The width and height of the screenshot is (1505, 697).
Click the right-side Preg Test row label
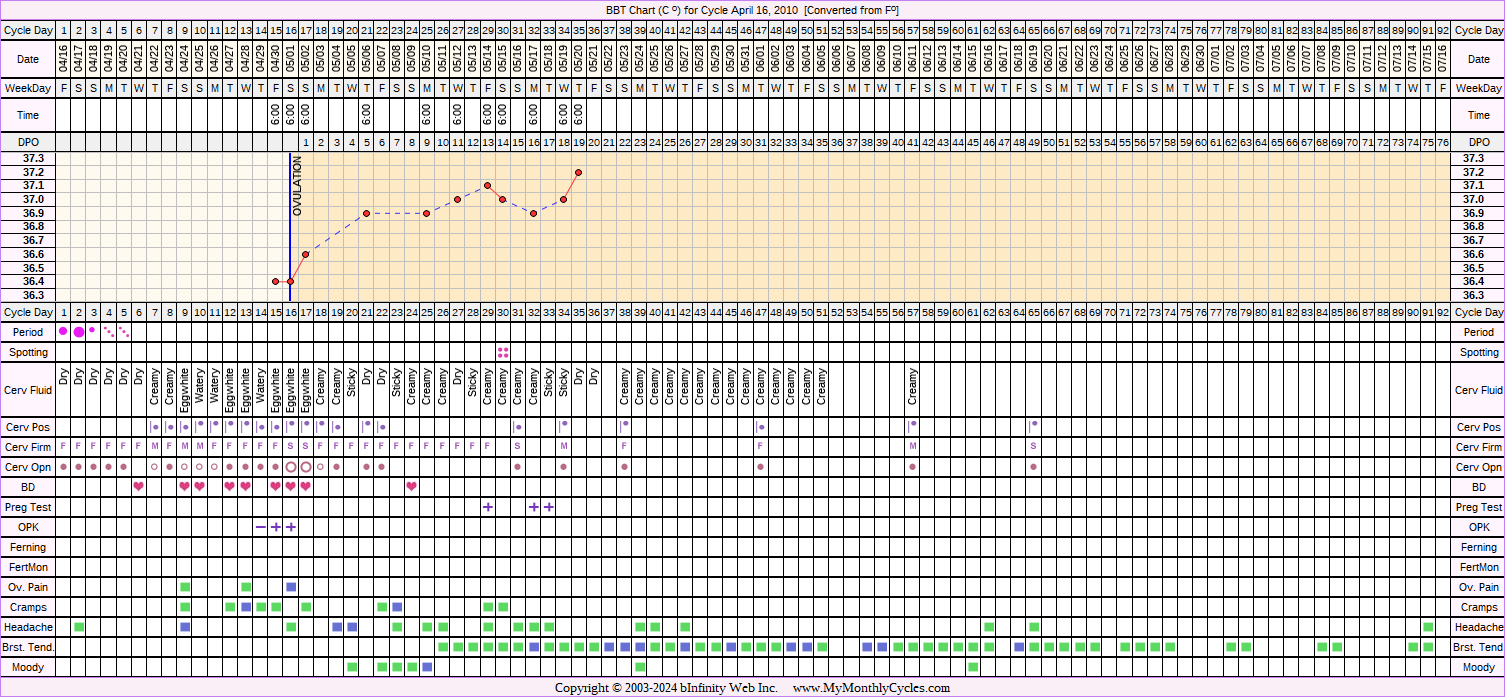pos(1478,507)
